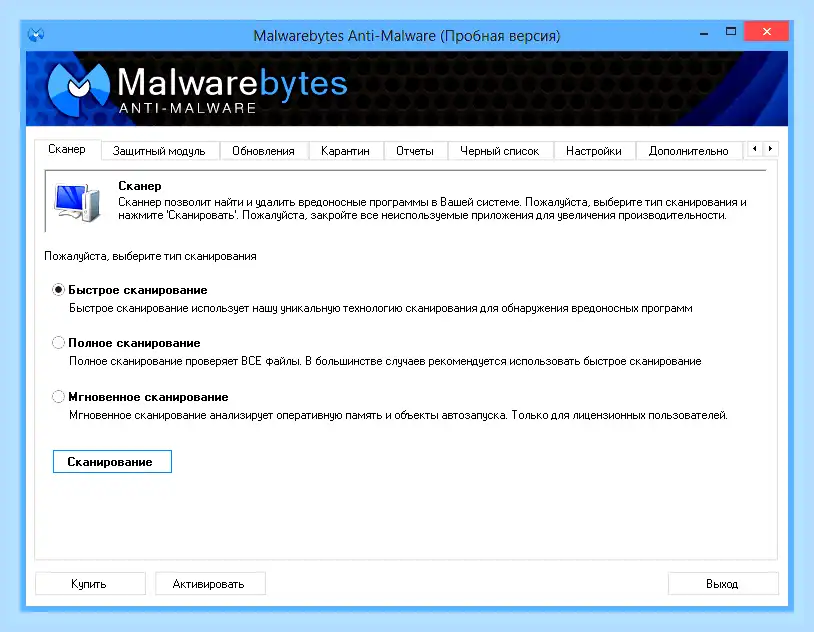This screenshot has width=814, height=632.
Task: Click the computer scanner icon
Action: click(77, 203)
